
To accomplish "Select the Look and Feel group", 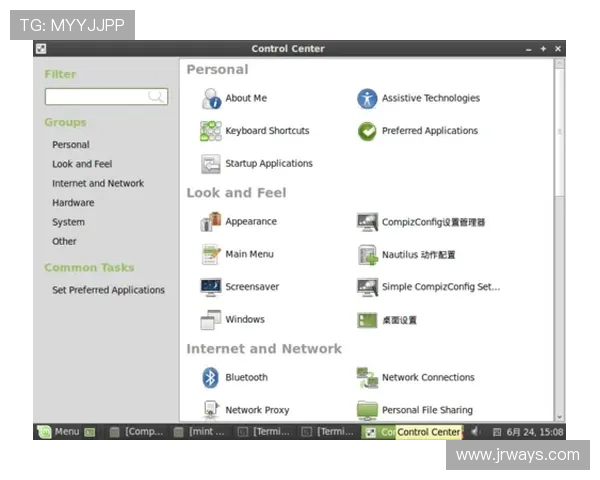I will (x=82, y=164).
